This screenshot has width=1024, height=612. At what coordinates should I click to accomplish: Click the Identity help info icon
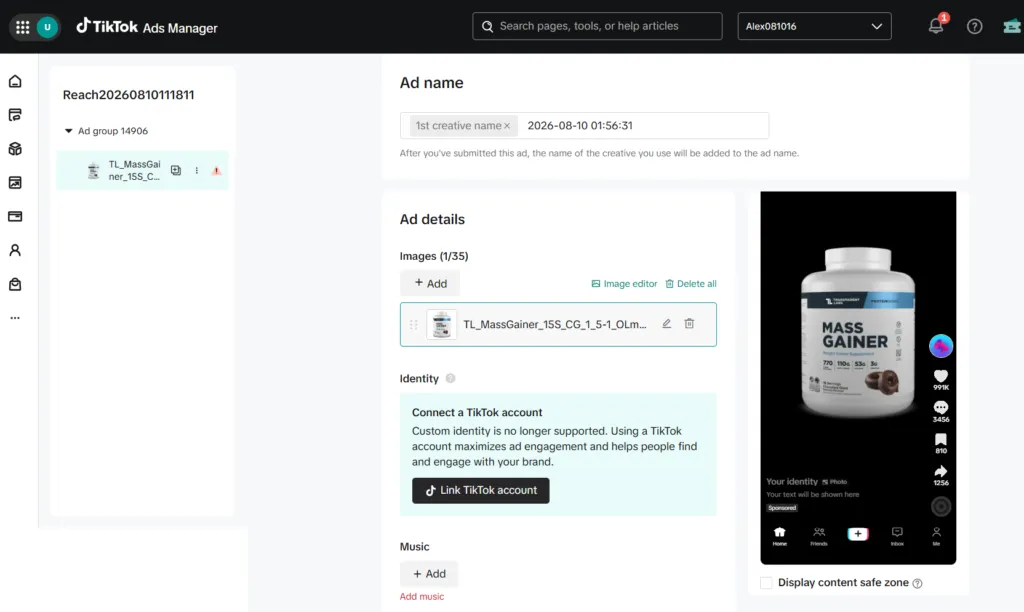(450, 378)
